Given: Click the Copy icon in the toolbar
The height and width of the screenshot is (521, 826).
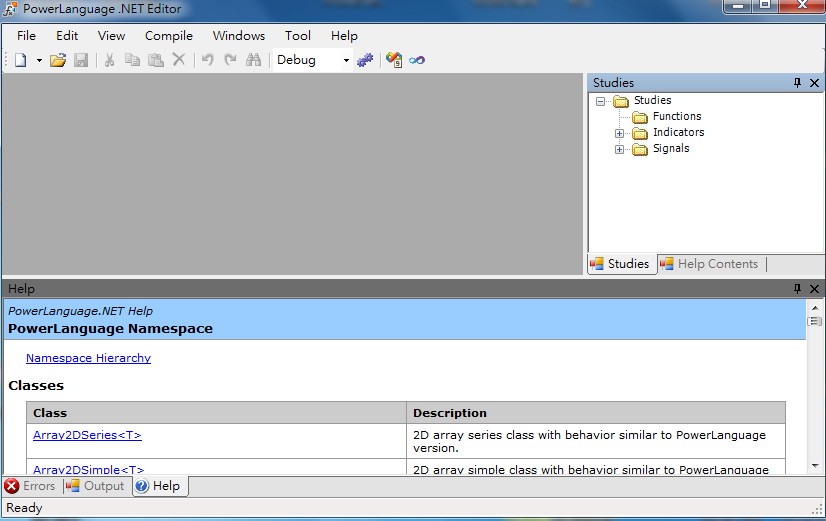Looking at the screenshot, I should tap(132, 60).
